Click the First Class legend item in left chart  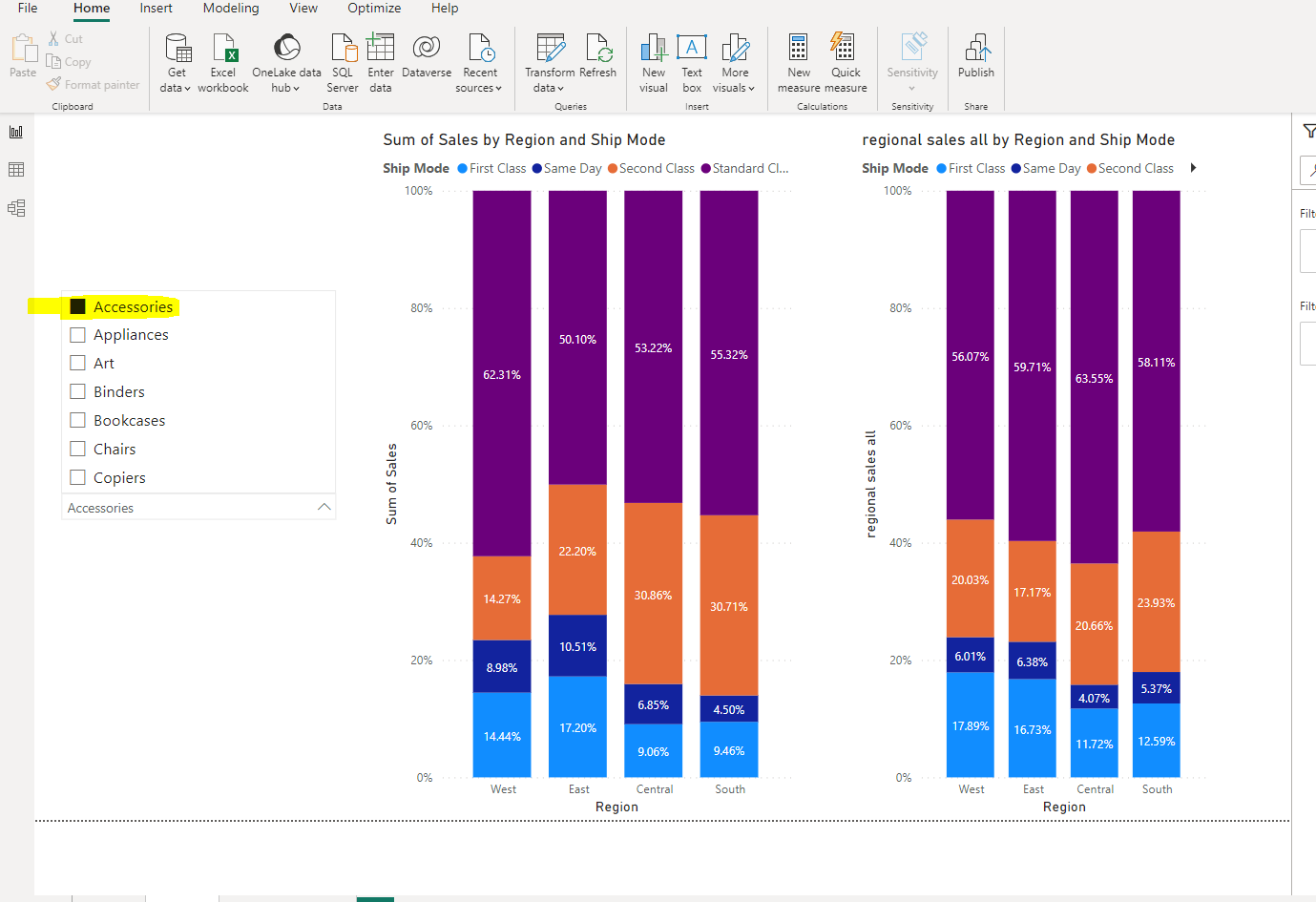pos(492,169)
